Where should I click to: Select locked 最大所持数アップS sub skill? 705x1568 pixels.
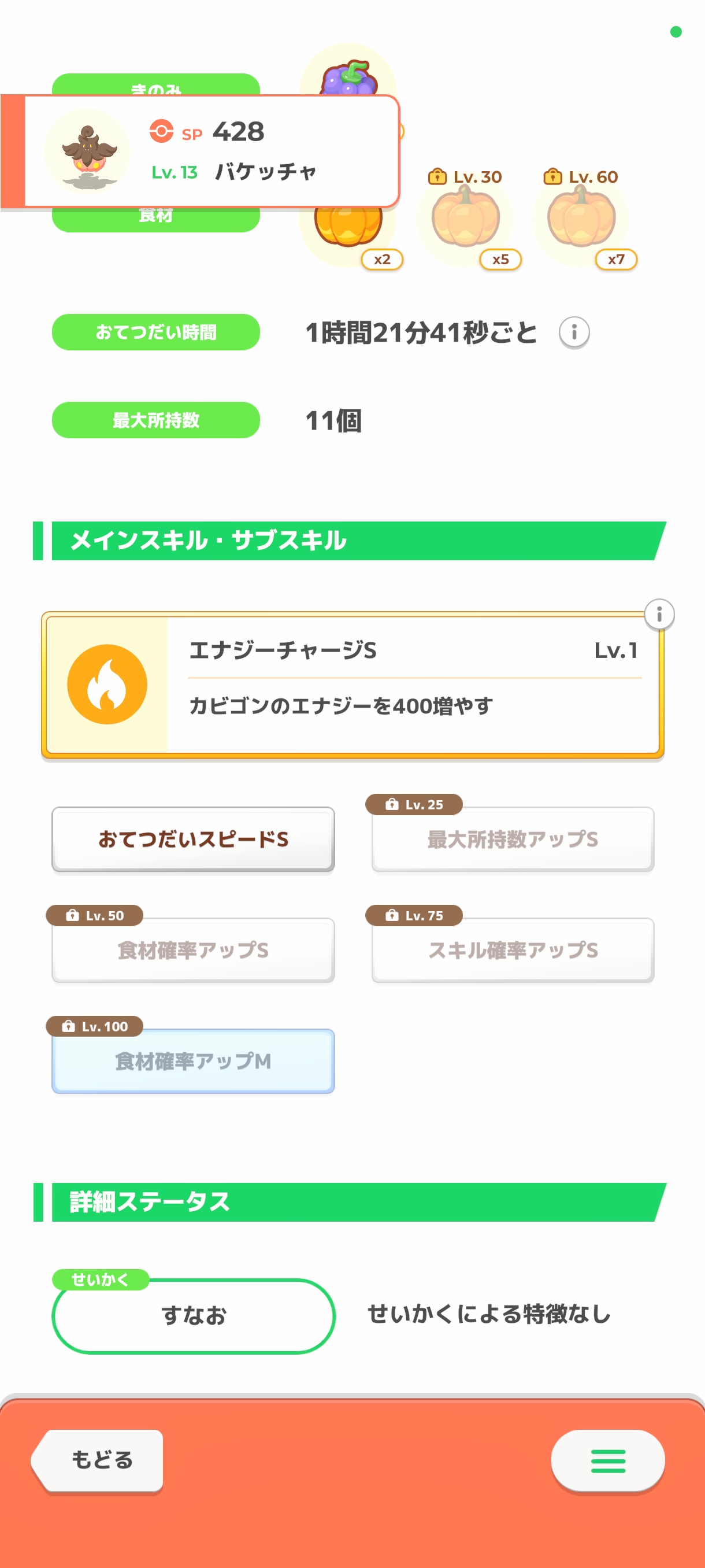tap(512, 840)
